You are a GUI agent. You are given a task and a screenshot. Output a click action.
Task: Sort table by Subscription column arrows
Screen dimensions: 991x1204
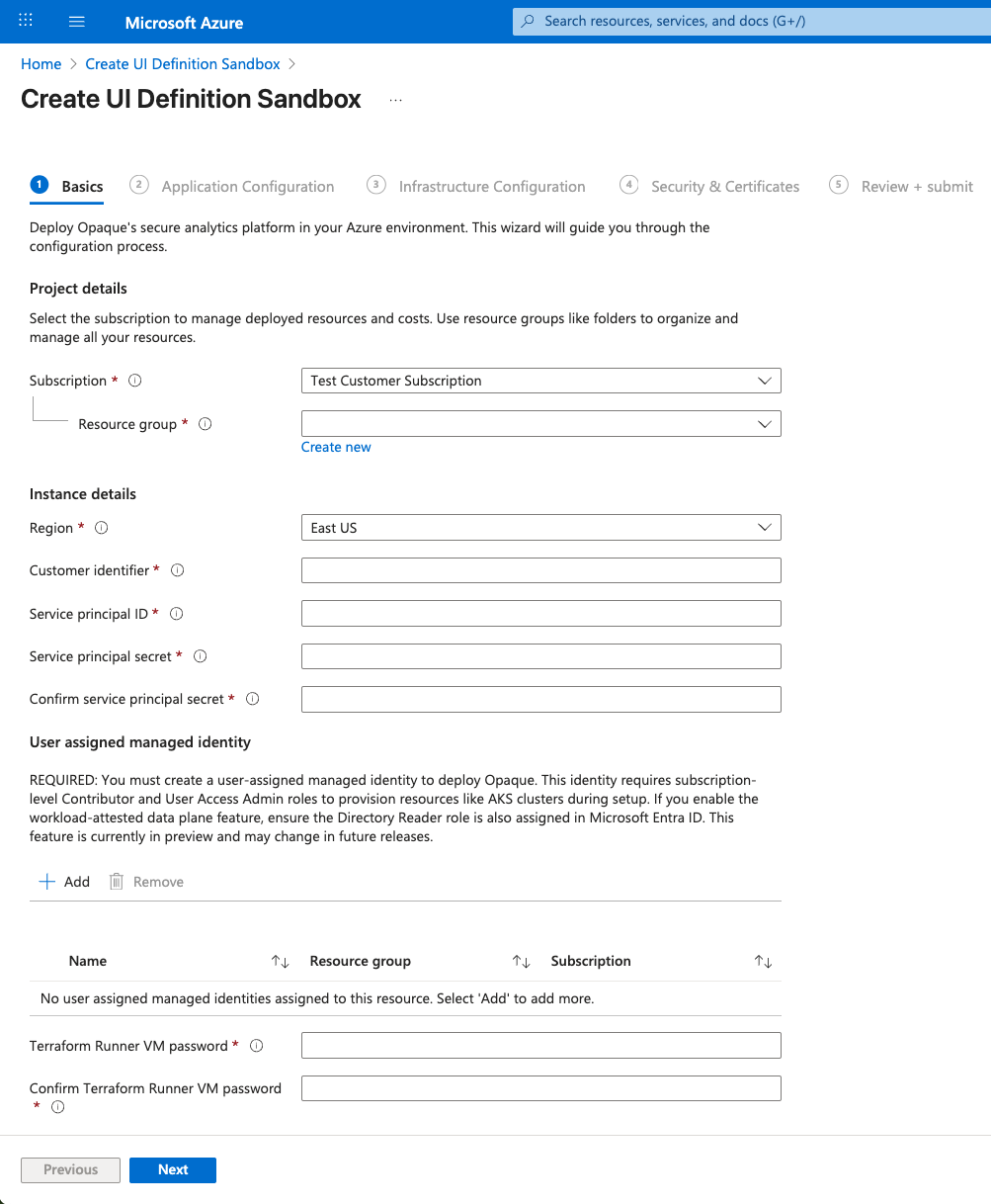(x=763, y=961)
